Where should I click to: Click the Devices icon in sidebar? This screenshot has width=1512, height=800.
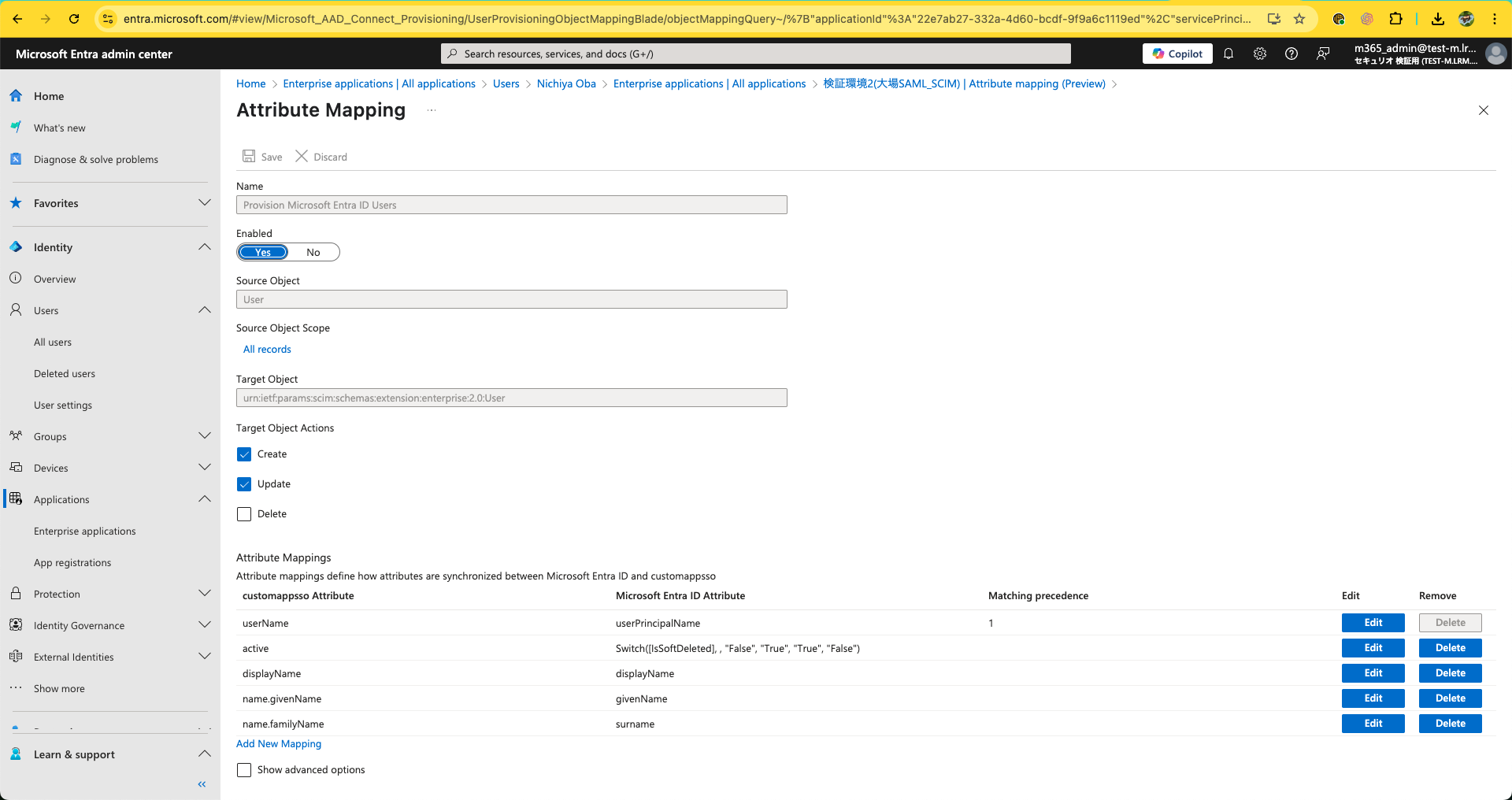(x=16, y=467)
